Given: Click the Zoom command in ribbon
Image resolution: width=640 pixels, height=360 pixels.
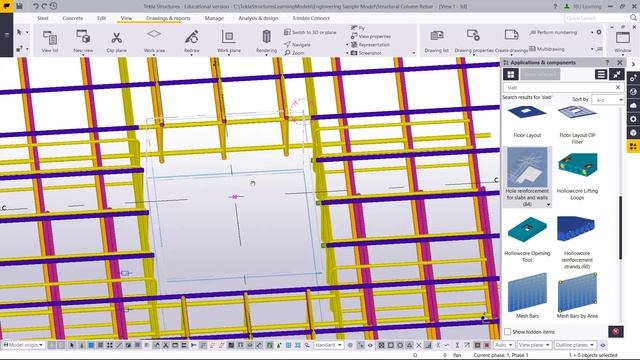Looking at the screenshot, I should pos(294,53).
